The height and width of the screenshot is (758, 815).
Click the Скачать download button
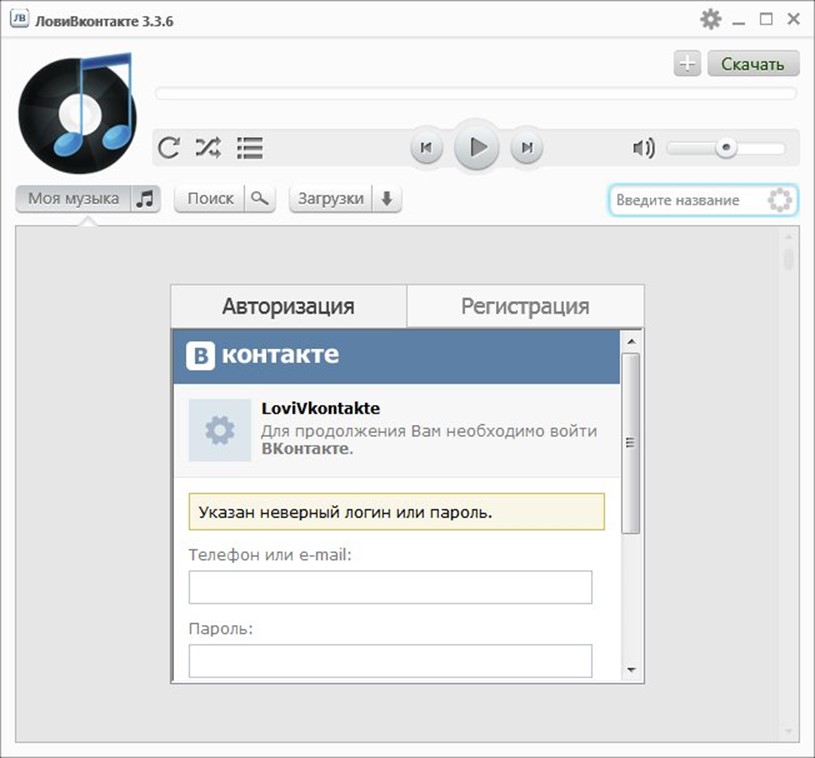(753, 63)
